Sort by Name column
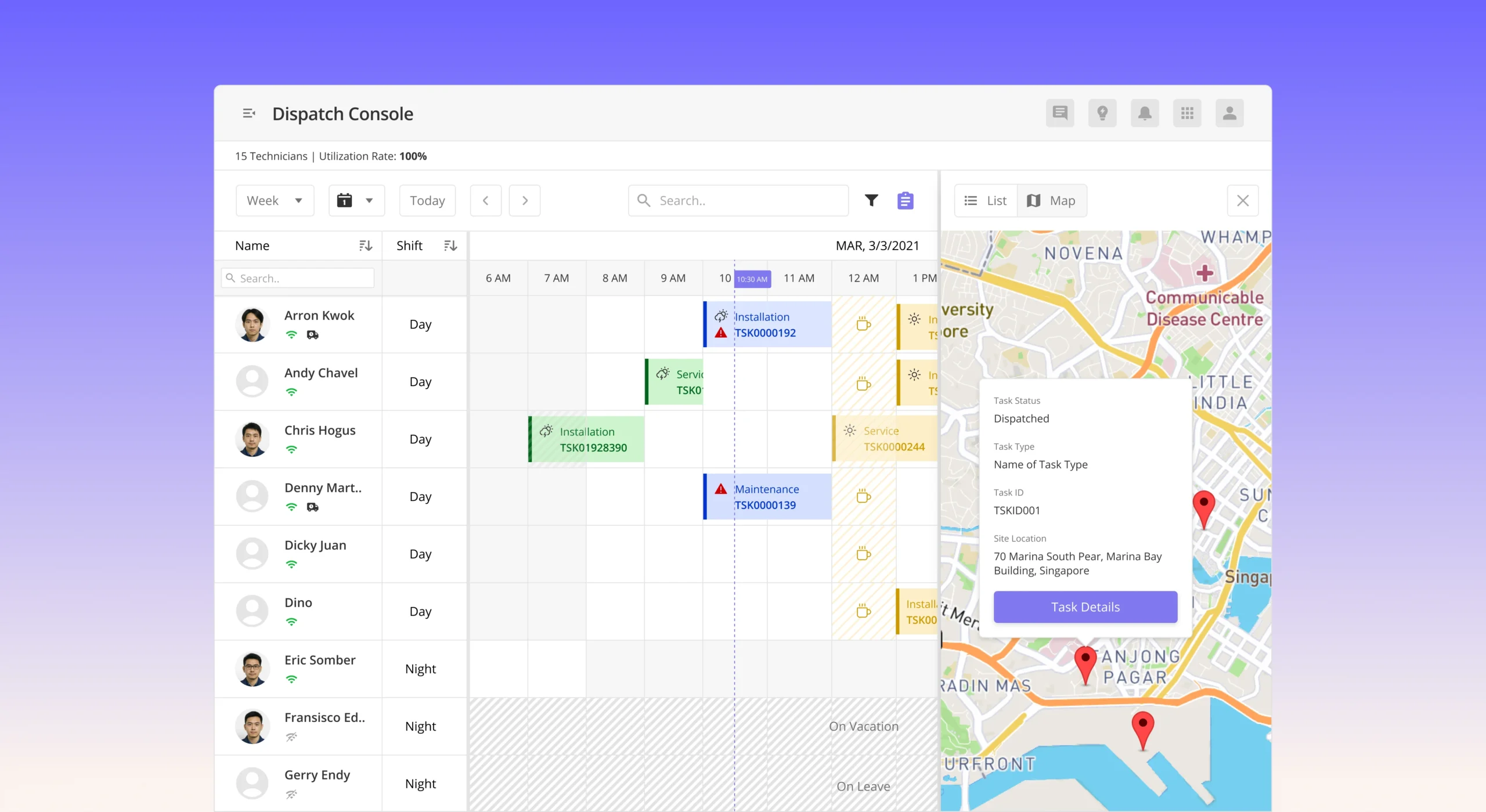The image size is (1486, 812). click(365, 246)
